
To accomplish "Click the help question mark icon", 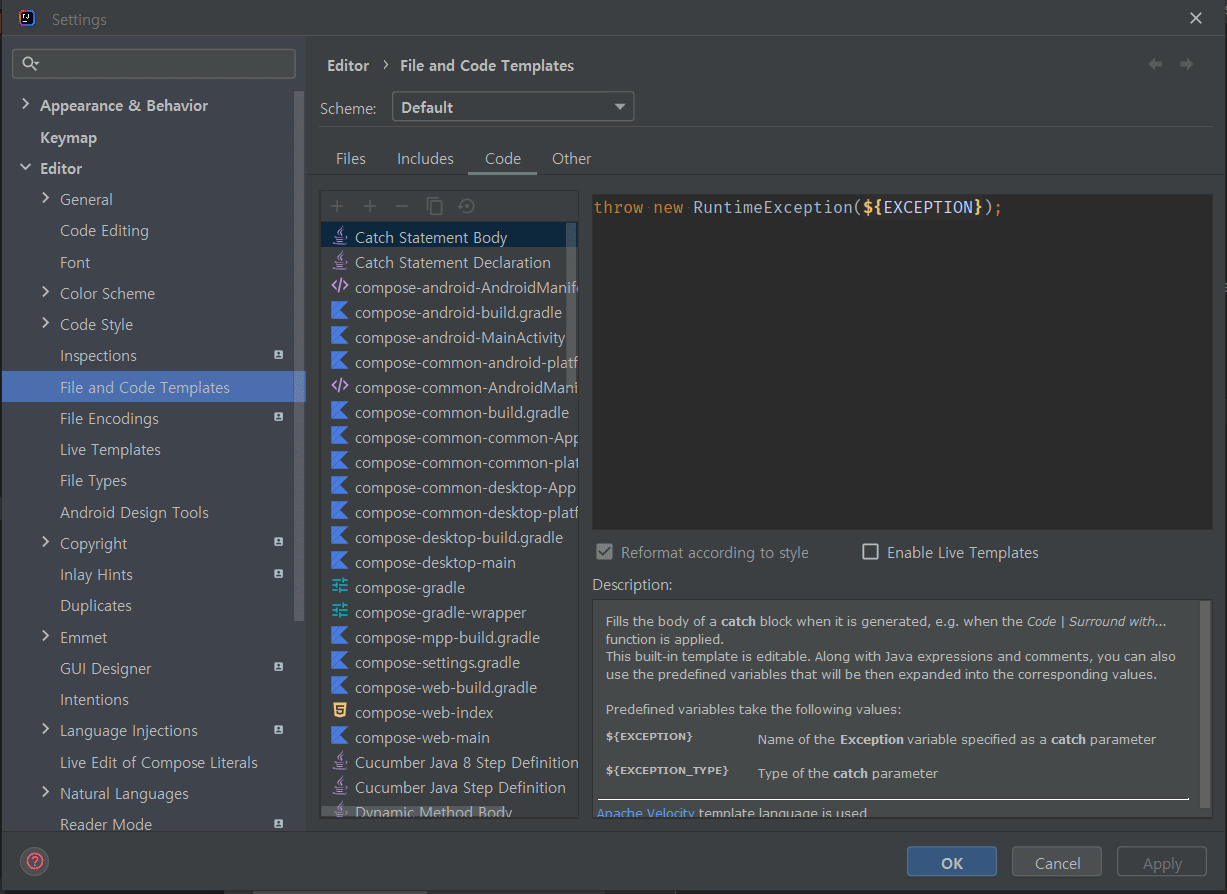I will (35, 861).
